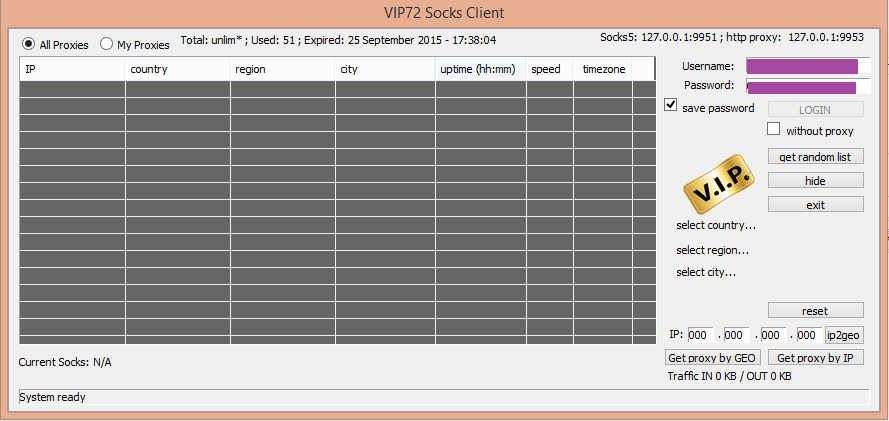Open the select region list

[x=712, y=250]
